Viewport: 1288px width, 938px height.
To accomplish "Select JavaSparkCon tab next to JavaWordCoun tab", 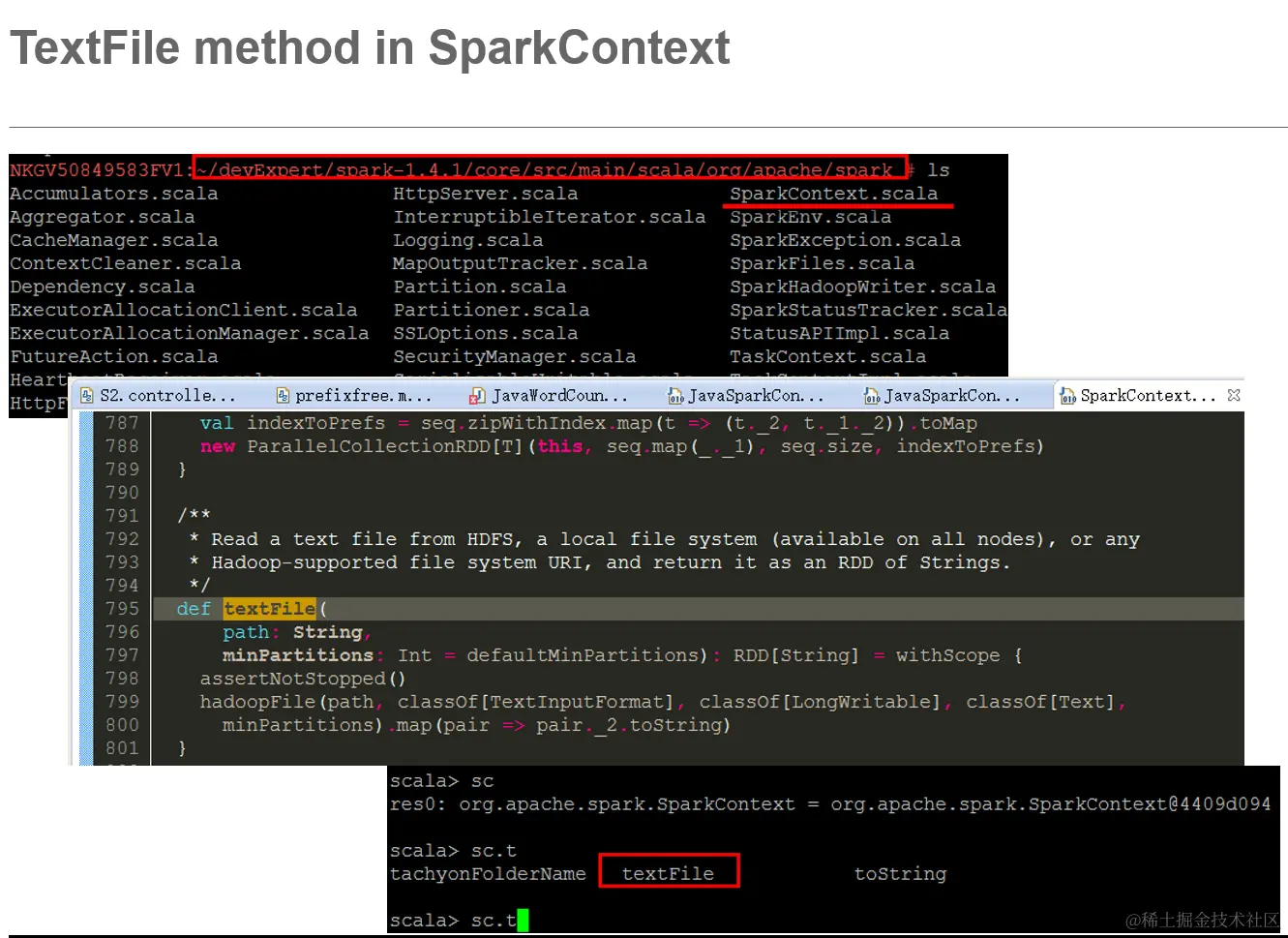I will 747,395.
